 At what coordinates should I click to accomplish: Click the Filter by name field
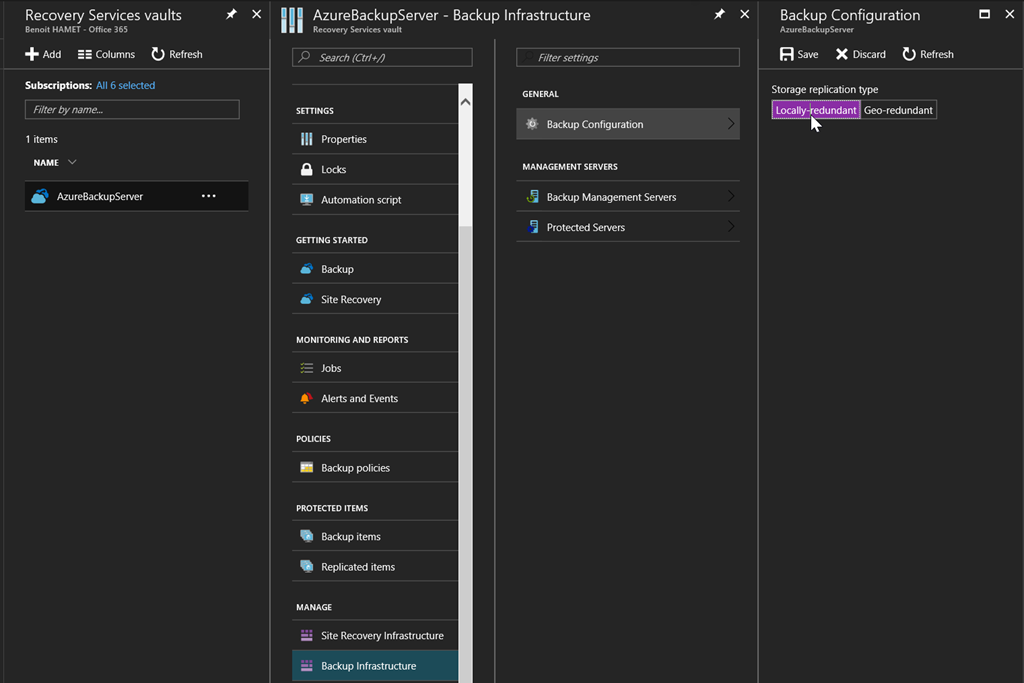click(x=132, y=109)
